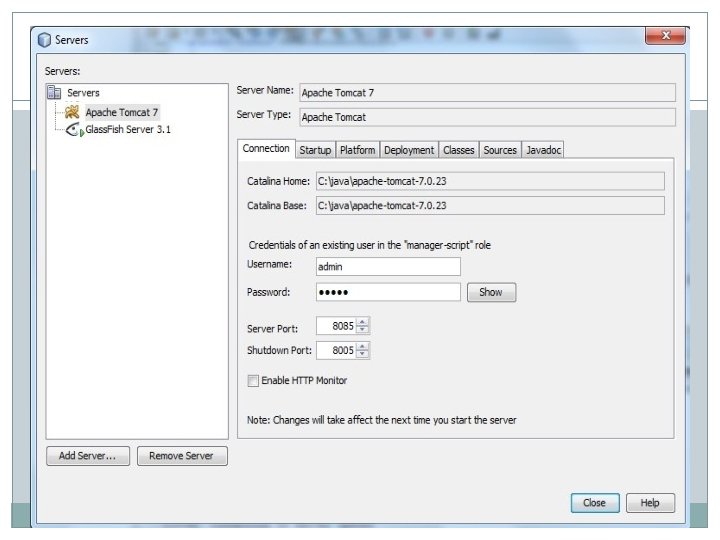Click the Remove Server button

(x=182, y=456)
